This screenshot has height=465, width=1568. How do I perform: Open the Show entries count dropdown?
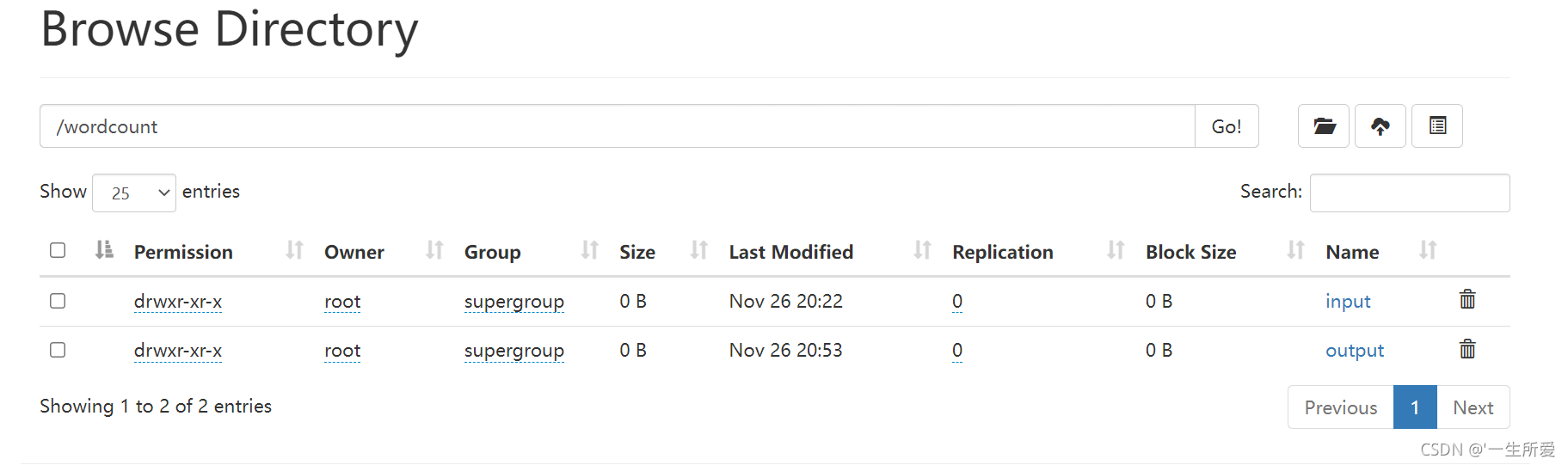coord(134,193)
